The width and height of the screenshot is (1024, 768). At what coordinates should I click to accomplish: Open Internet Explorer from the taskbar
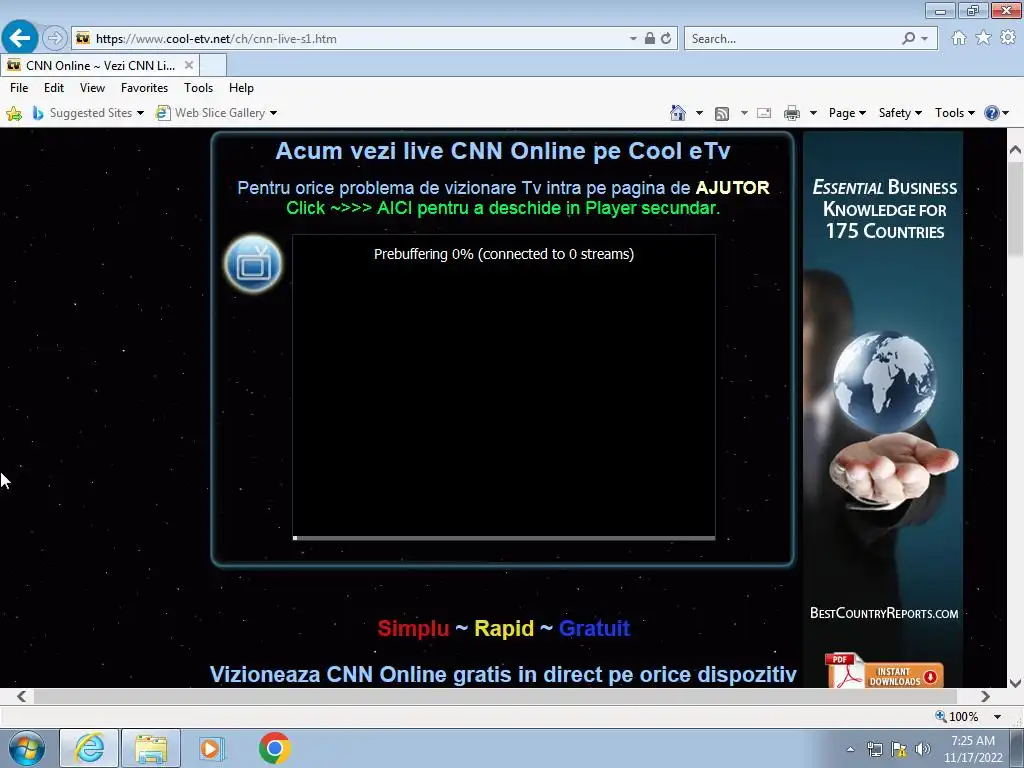coord(89,748)
